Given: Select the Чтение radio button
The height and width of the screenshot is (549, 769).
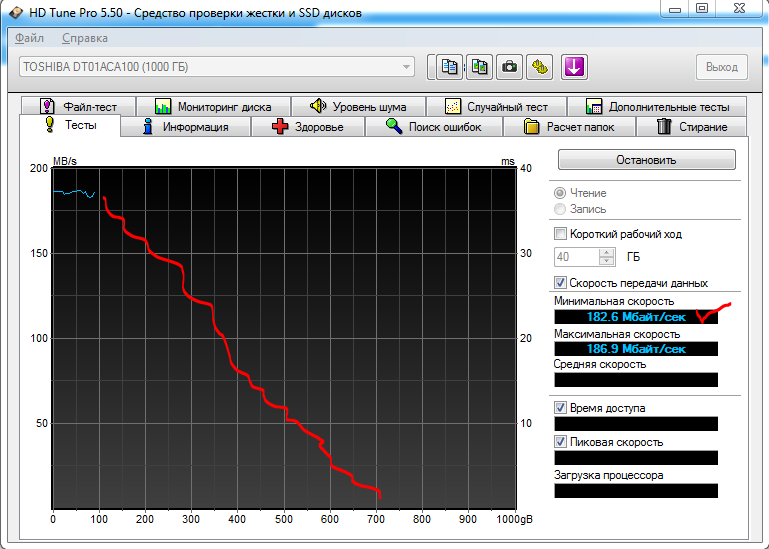Looking at the screenshot, I should [560, 193].
